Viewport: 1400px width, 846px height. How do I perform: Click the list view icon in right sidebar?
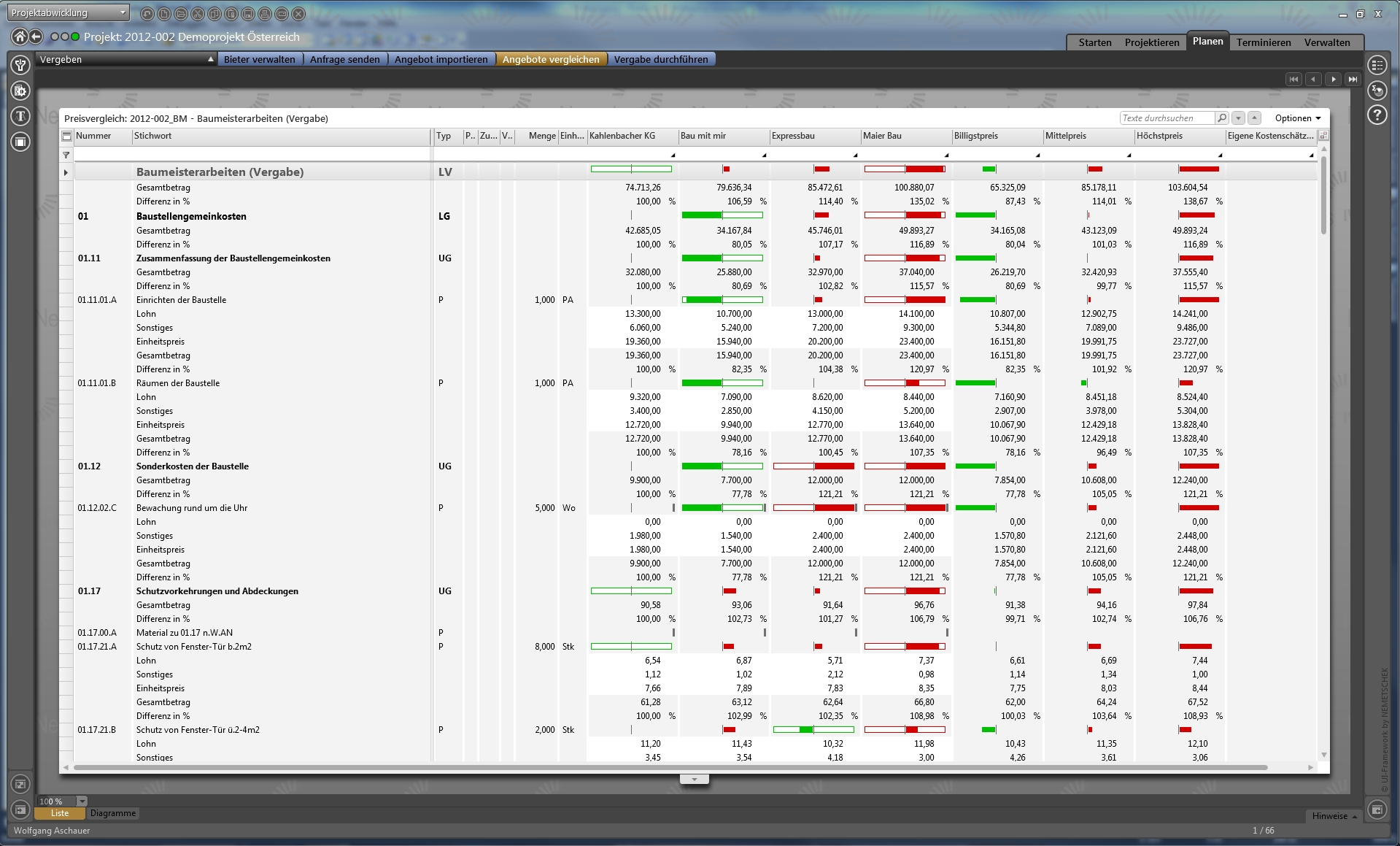[x=1377, y=66]
